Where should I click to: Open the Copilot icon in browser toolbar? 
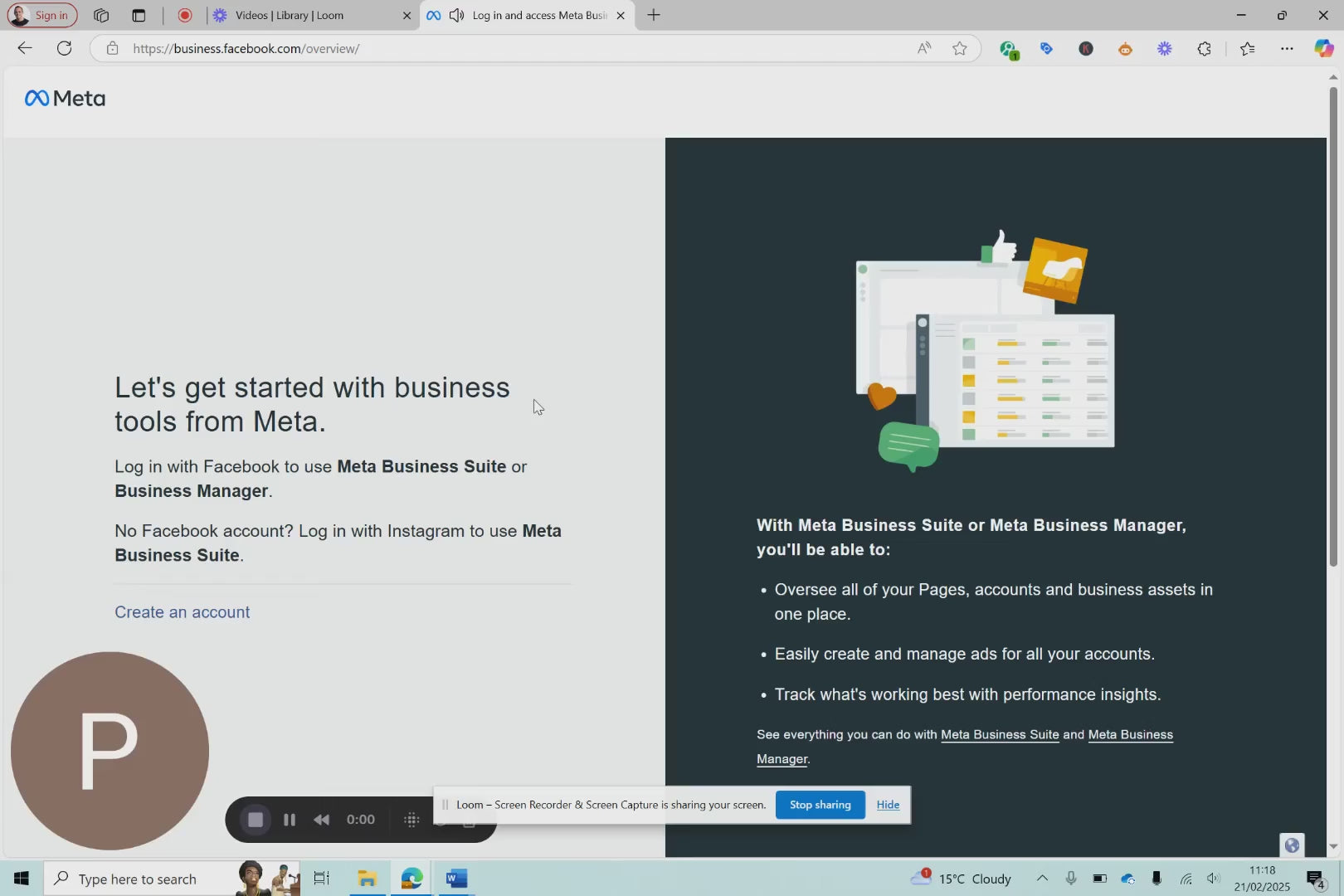(x=1323, y=48)
